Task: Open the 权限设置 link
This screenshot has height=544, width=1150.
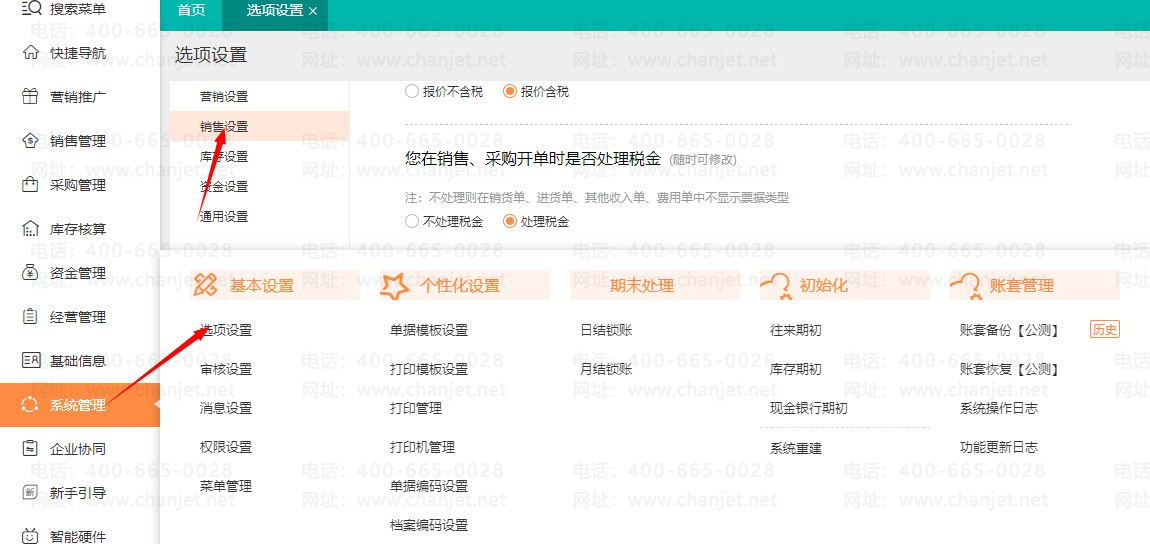Action: (x=225, y=446)
